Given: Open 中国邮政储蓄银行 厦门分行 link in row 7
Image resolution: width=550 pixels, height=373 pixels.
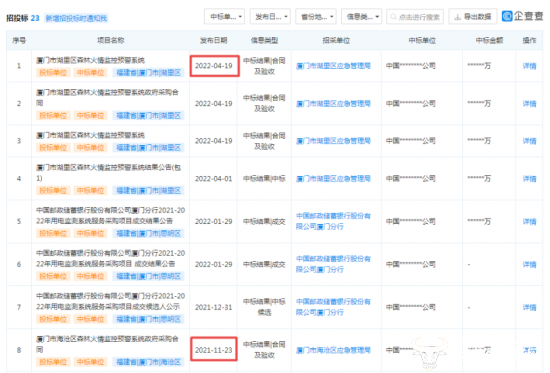Looking at the screenshot, I should click(x=333, y=307).
